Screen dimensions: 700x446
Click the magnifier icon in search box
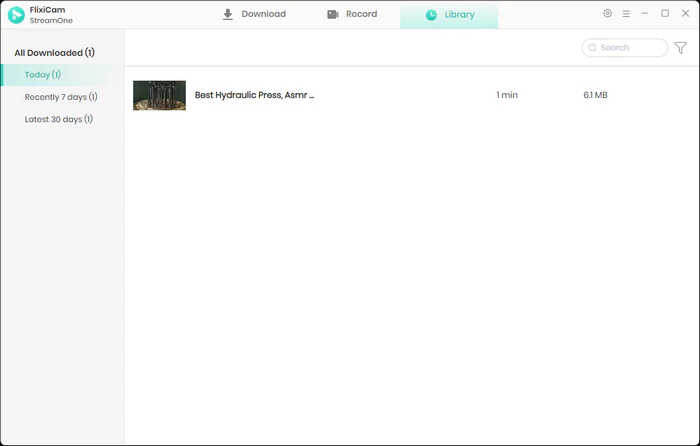[592, 47]
